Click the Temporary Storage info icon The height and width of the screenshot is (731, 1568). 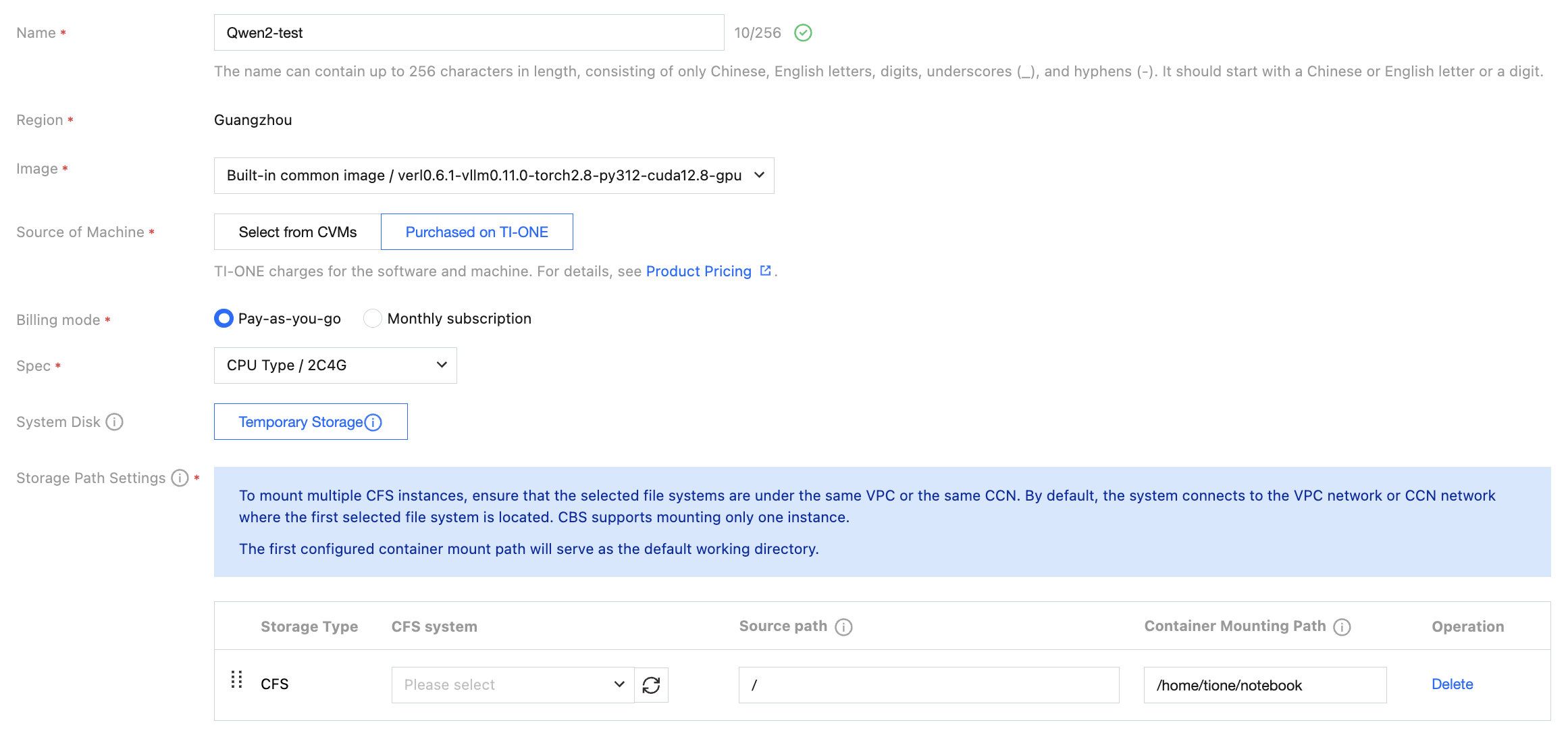click(x=373, y=422)
